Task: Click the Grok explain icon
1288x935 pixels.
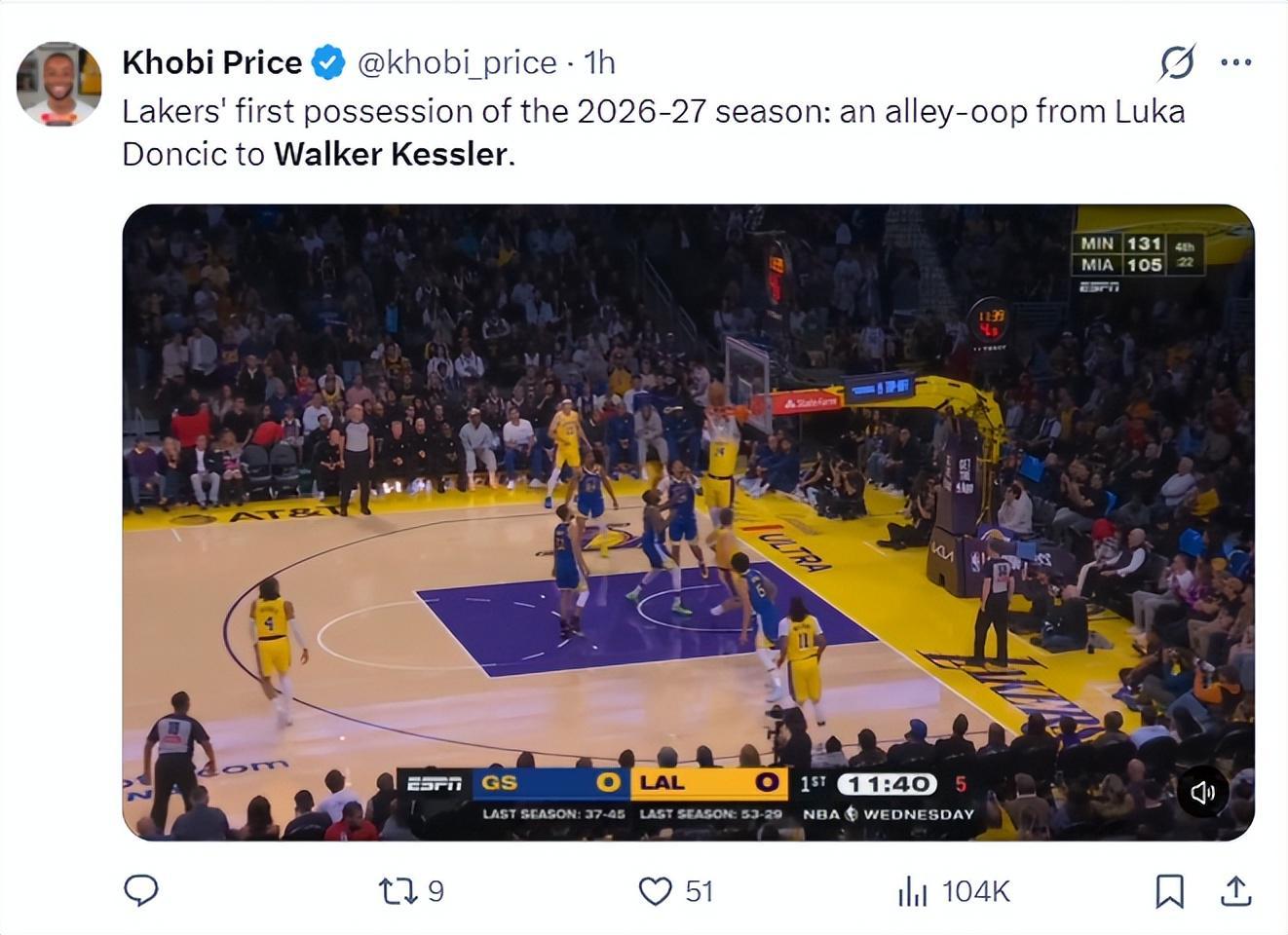Action: tap(1177, 62)
